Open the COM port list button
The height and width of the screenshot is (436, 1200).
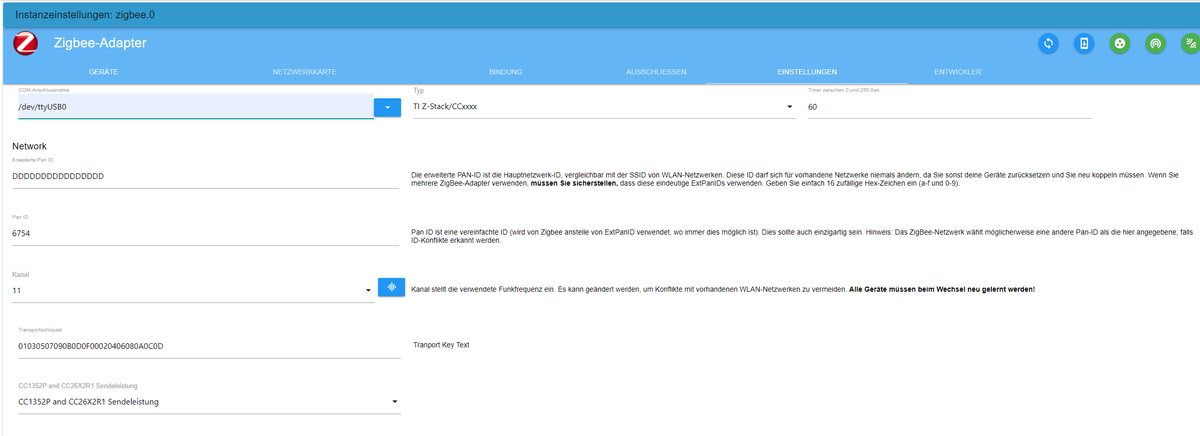pos(387,106)
